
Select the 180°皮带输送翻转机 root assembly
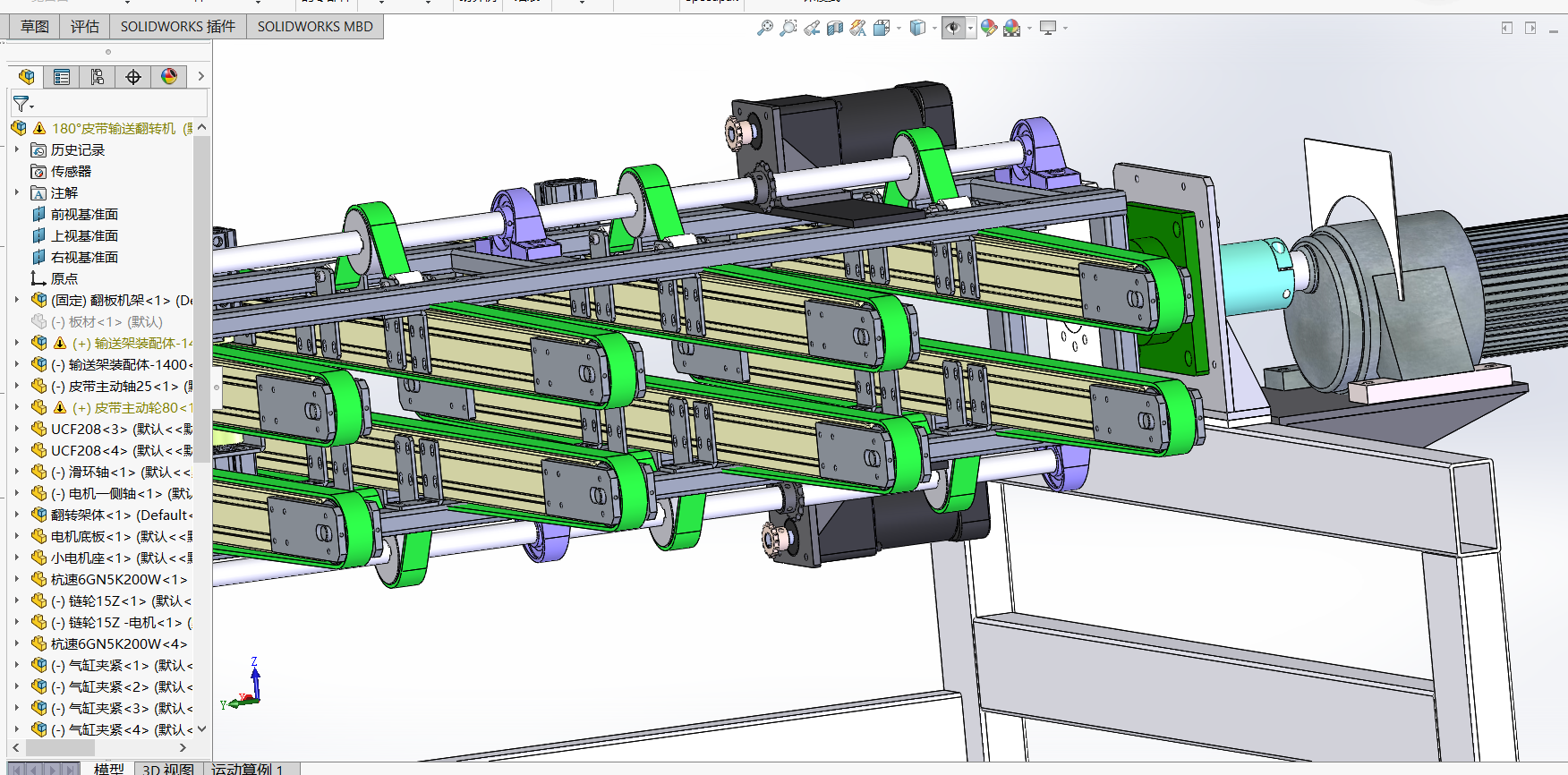113,129
